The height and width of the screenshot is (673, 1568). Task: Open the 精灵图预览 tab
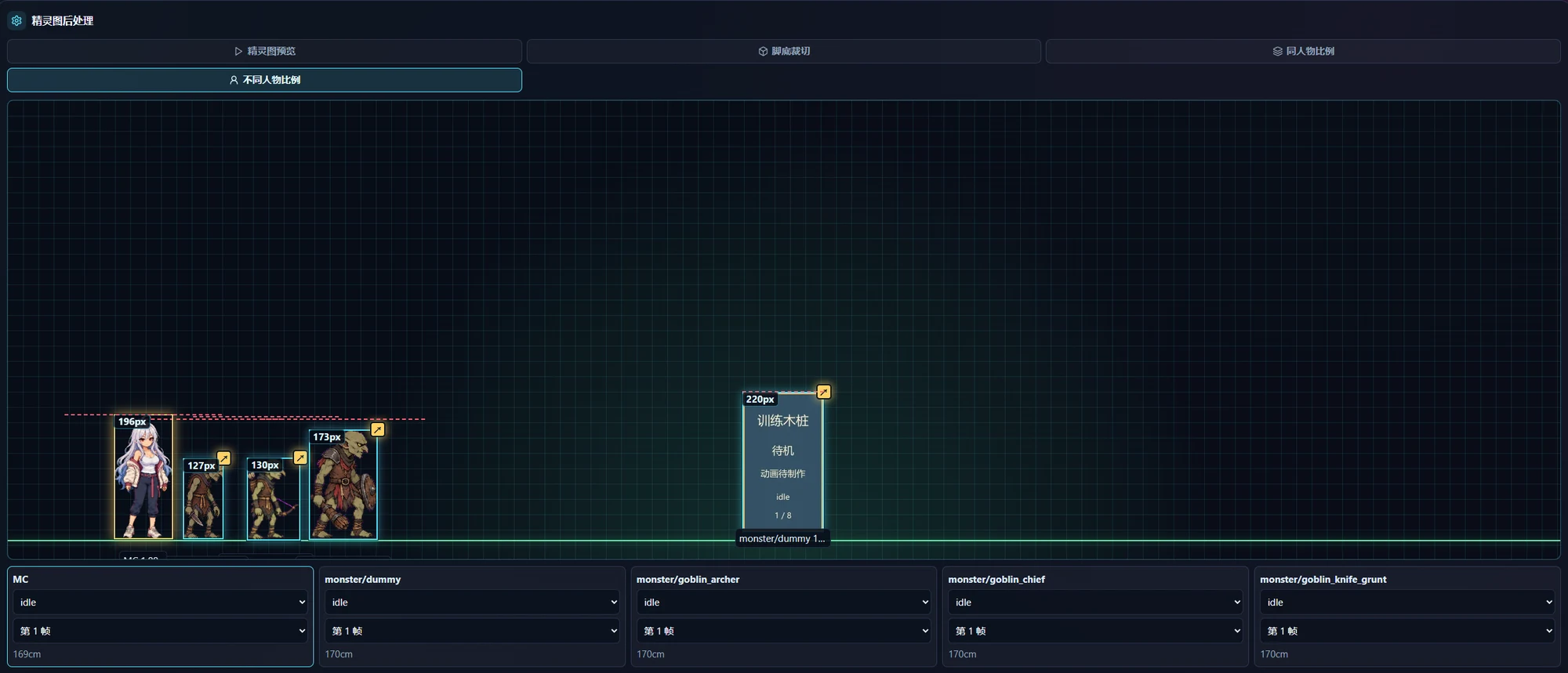pyautogui.click(x=264, y=51)
